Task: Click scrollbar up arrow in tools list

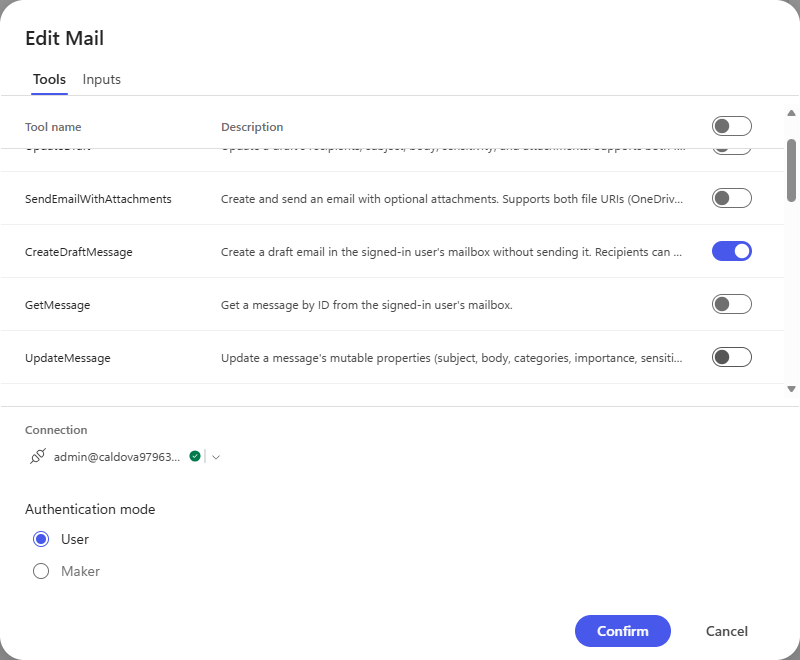Action: coord(791,113)
